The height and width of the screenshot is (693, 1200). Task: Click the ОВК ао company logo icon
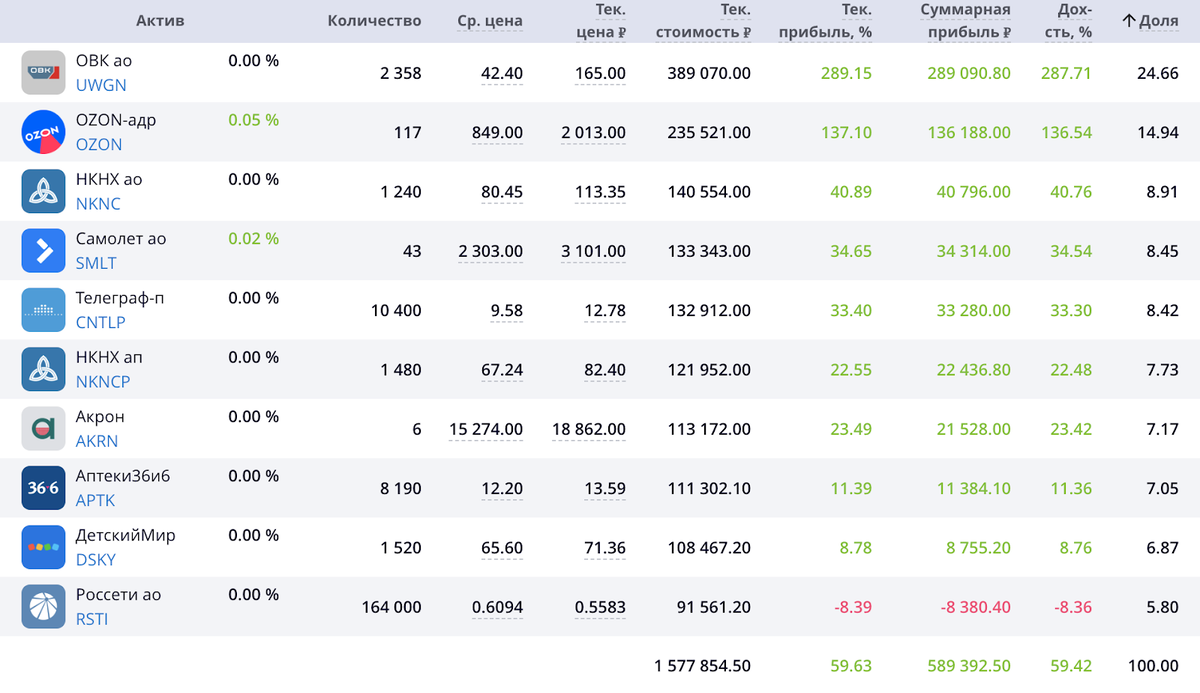(x=43, y=72)
